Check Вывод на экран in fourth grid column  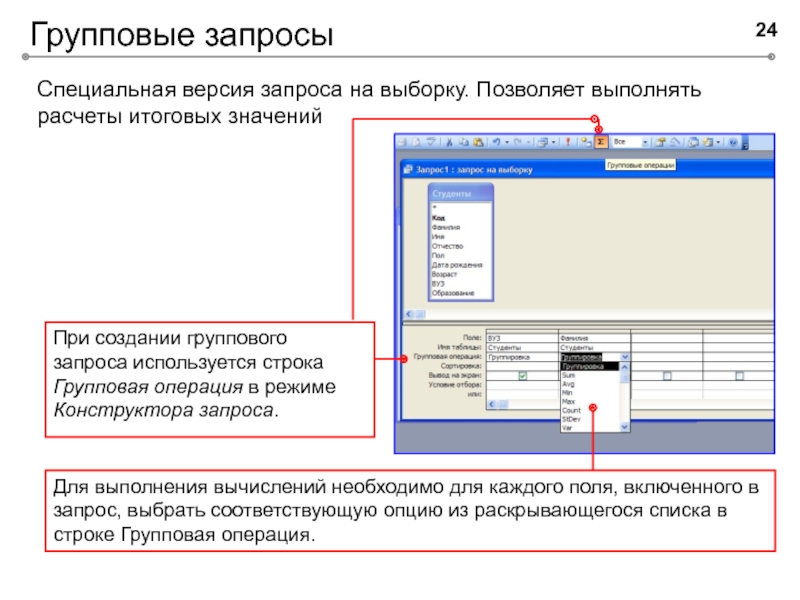coord(739,376)
